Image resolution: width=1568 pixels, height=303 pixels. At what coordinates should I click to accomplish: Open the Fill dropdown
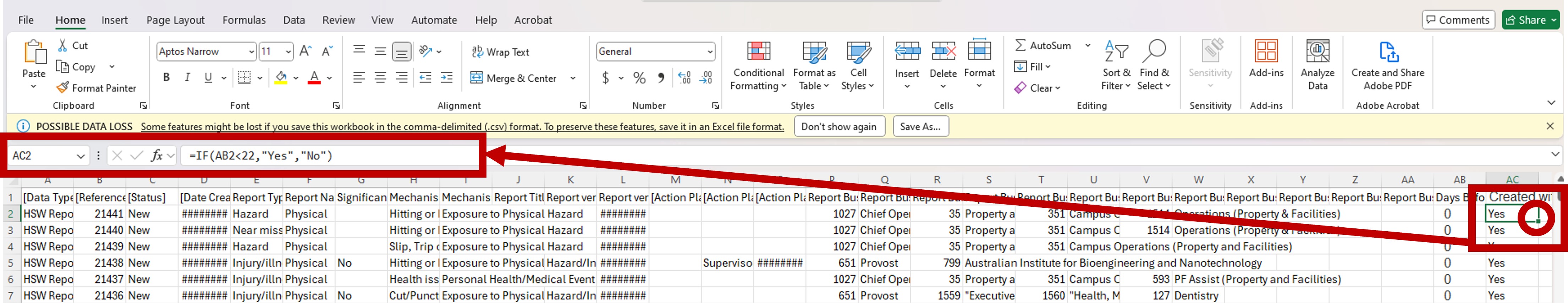[1034, 66]
